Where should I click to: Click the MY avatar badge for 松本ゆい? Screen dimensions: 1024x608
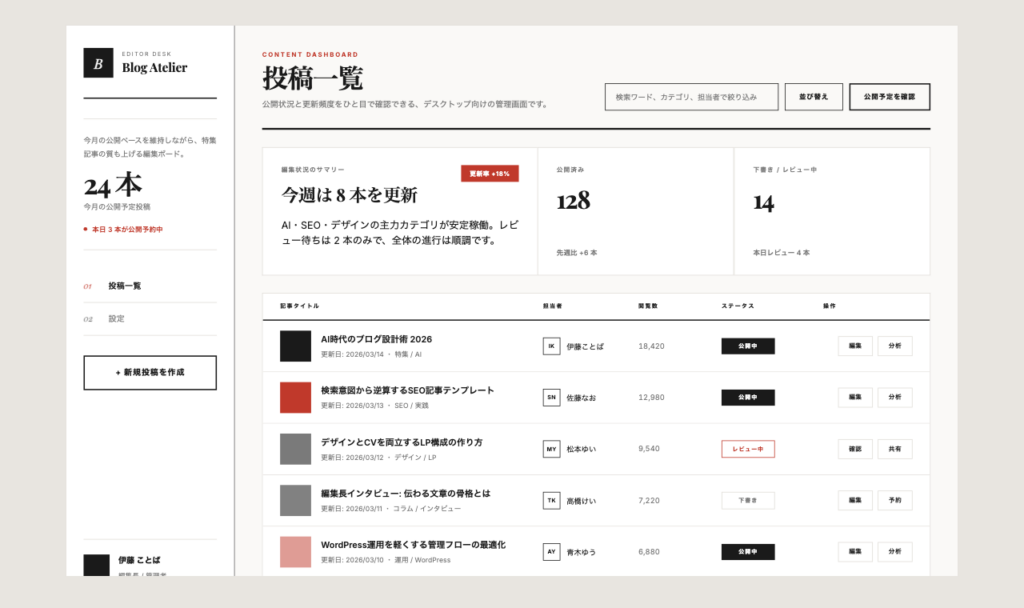551,449
